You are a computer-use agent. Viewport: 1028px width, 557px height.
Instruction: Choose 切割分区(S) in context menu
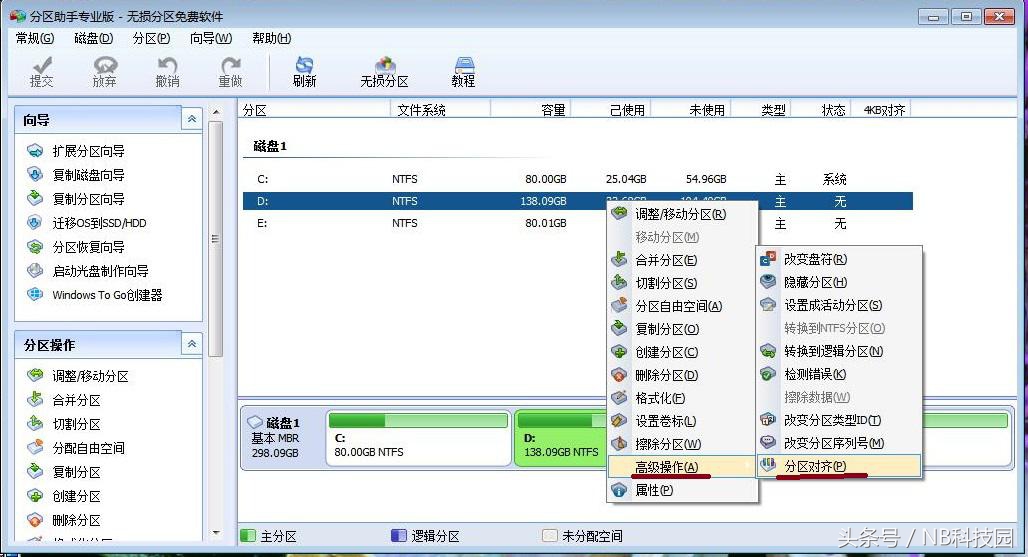click(x=682, y=283)
